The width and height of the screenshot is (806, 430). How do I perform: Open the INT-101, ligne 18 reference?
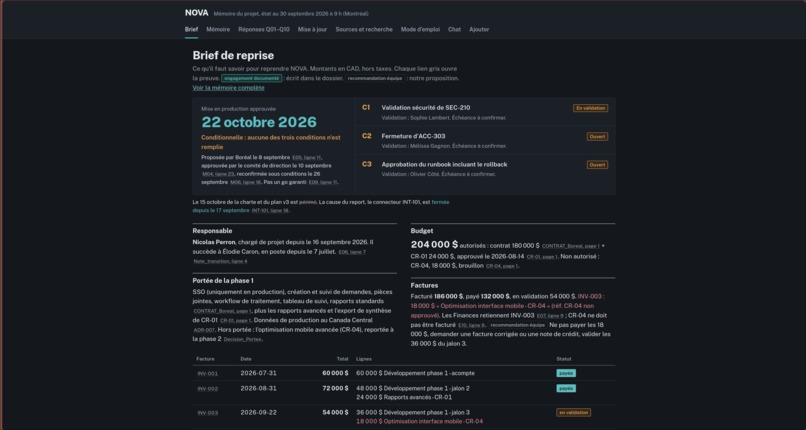click(270, 211)
